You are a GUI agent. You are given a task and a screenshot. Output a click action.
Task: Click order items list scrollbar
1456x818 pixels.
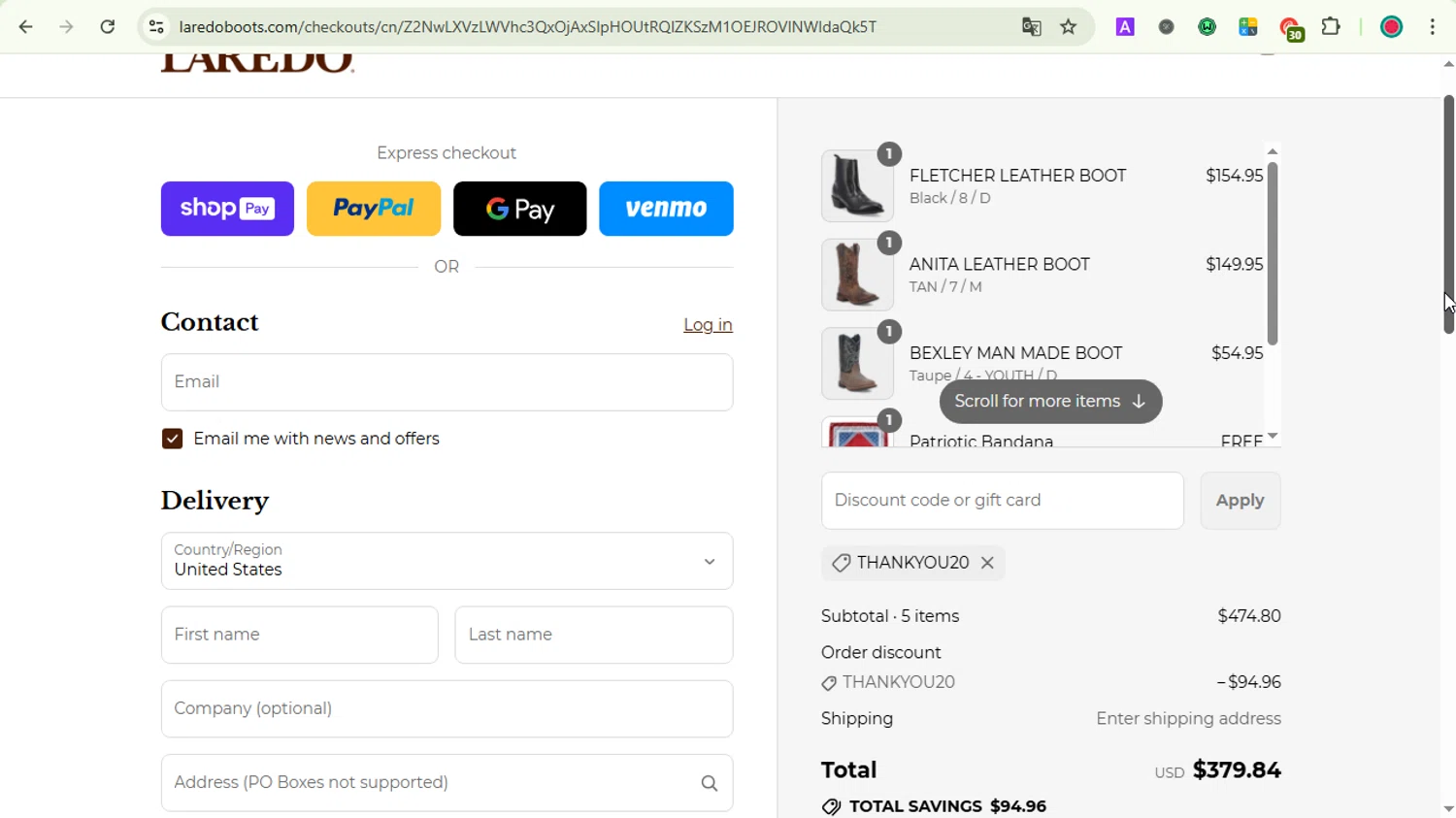point(1273,254)
